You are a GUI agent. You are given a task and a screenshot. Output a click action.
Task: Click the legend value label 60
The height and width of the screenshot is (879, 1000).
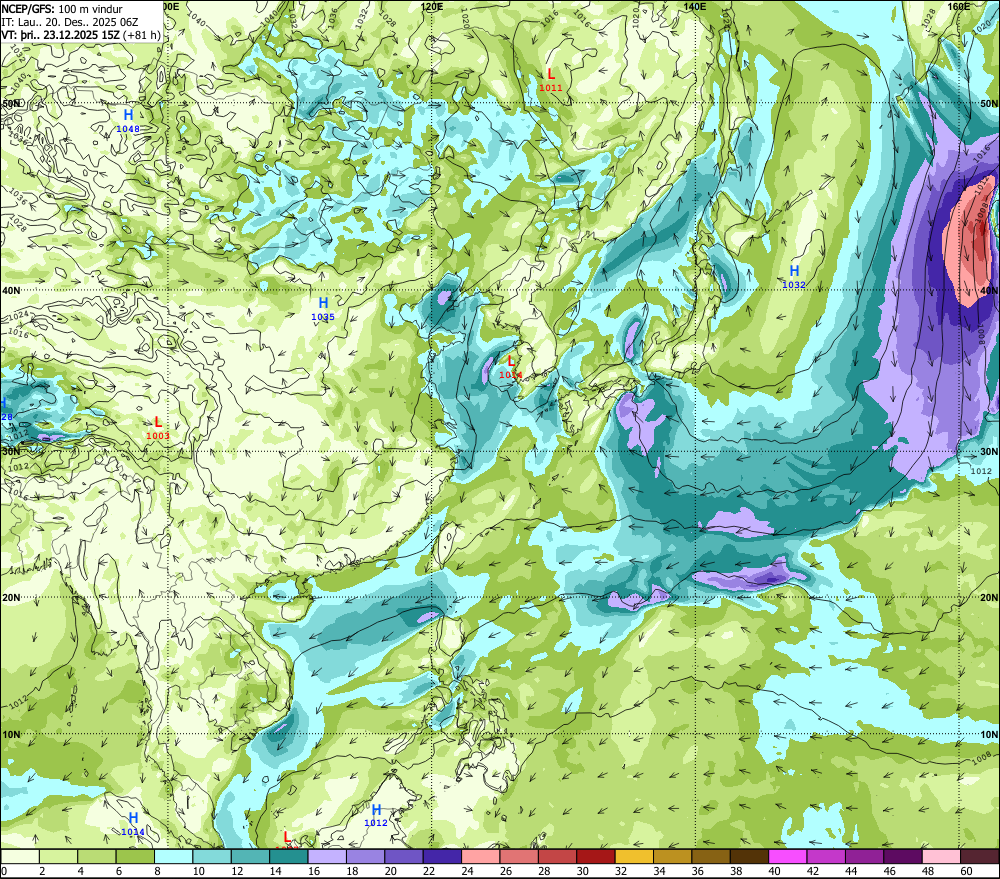[x=966, y=871]
